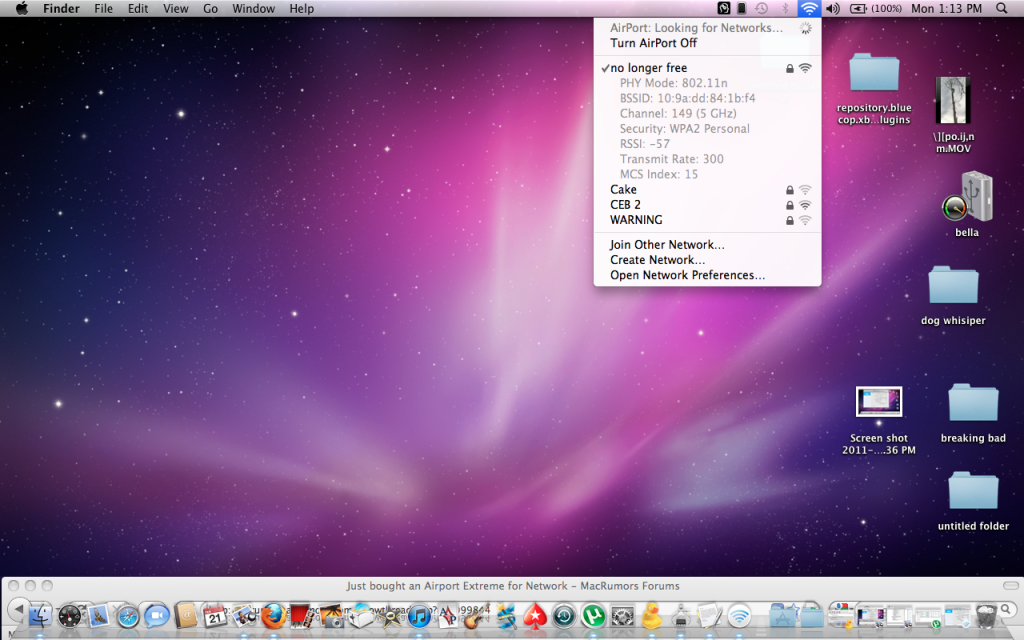This screenshot has width=1024, height=640.
Task: Open the Finder menu
Action: [x=61, y=8]
